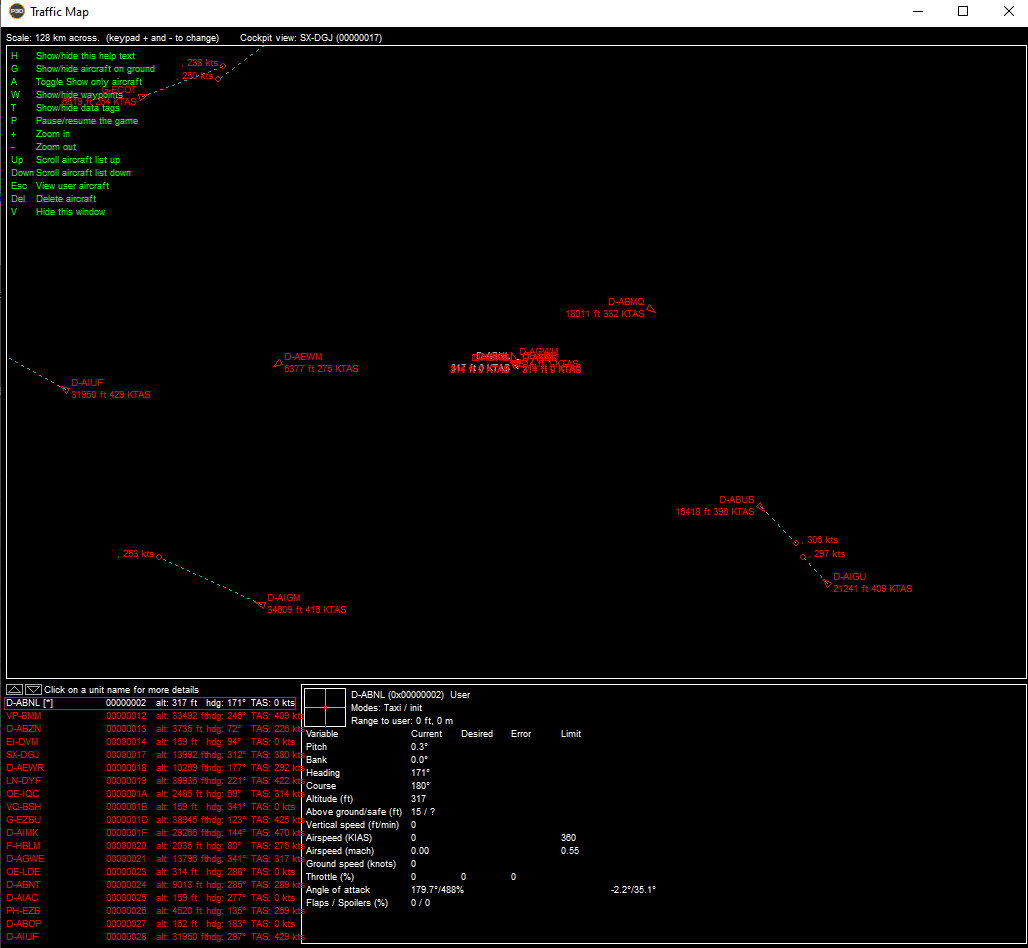Click the D-AIUF aircraft symbol on the map
1028x948 pixels.
point(65,389)
